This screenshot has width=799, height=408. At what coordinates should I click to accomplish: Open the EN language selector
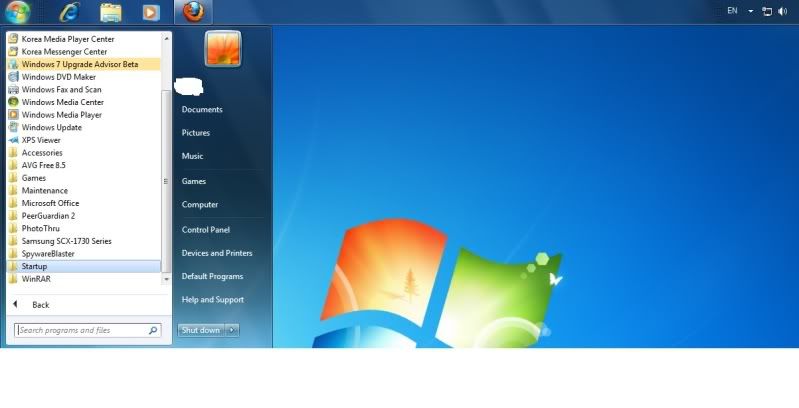click(732, 11)
